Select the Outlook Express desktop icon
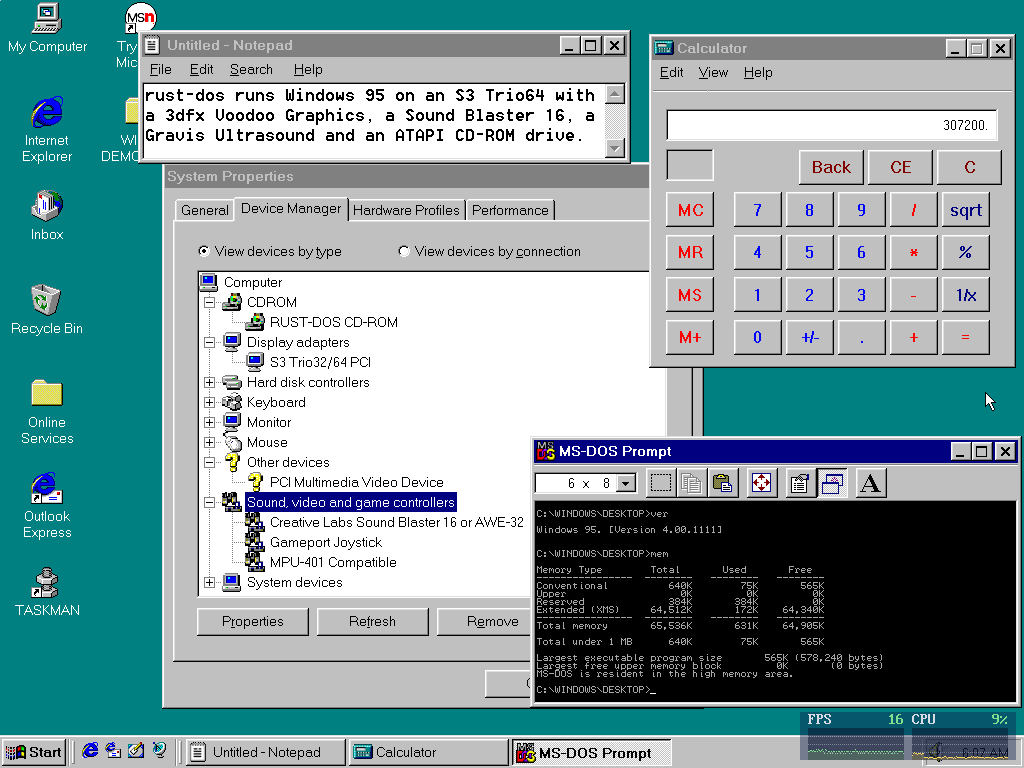The image size is (1024, 768). tap(47, 505)
